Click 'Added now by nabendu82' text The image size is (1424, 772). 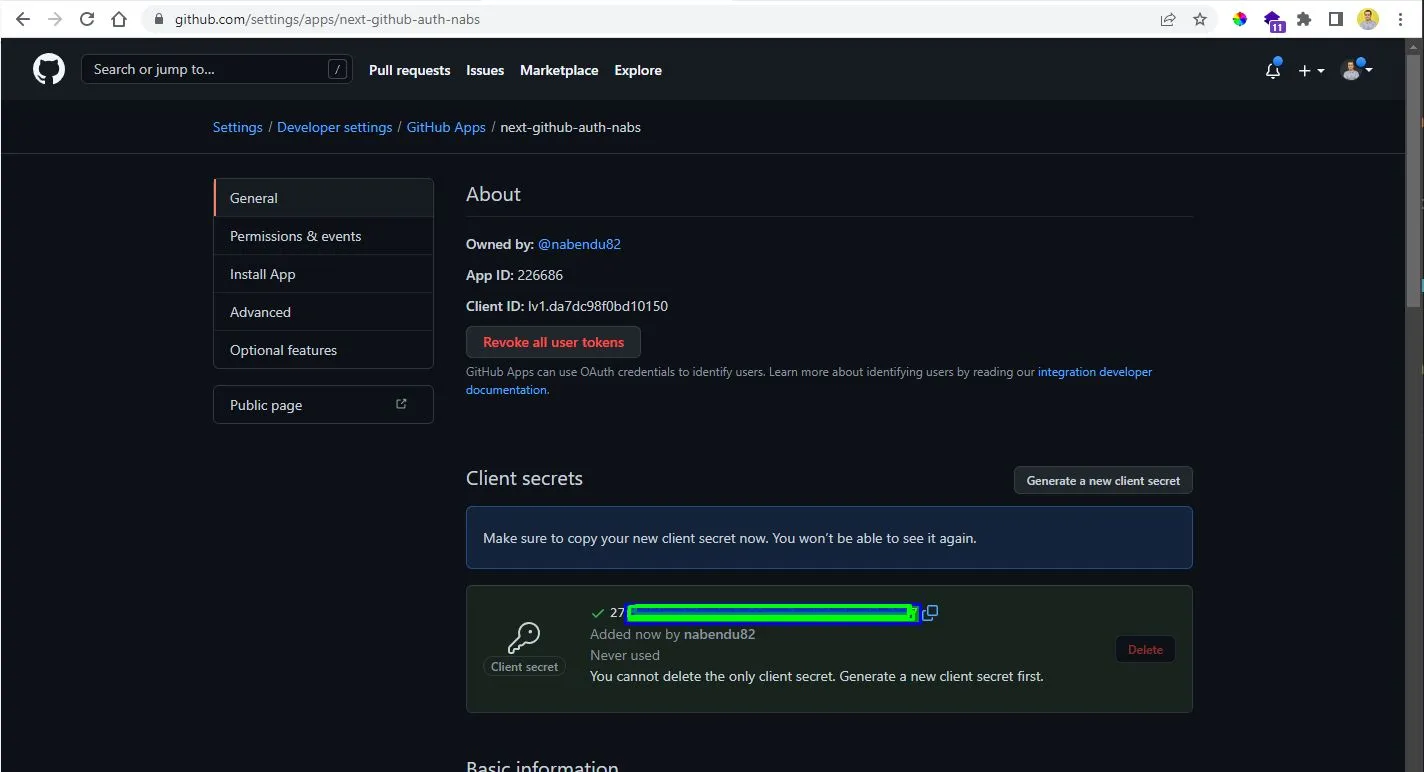[x=673, y=634]
